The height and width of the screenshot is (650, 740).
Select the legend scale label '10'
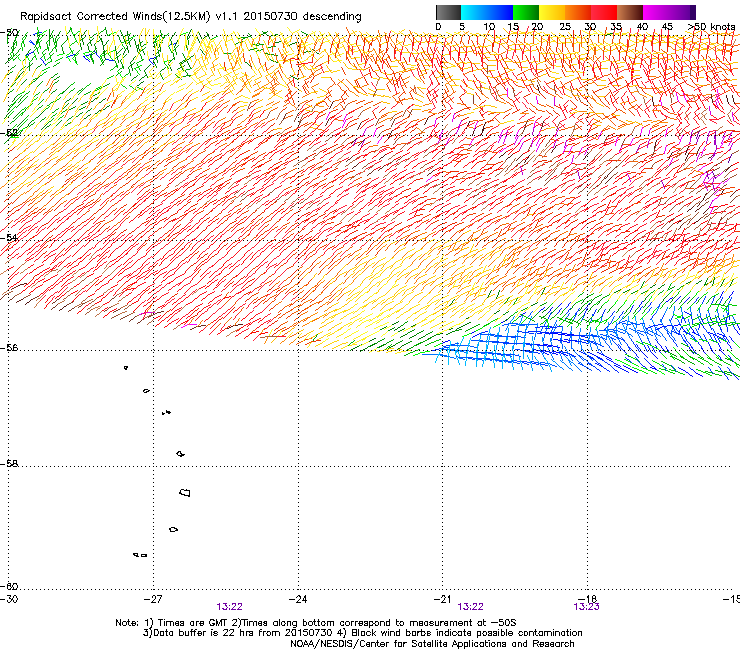coord(489,26)
